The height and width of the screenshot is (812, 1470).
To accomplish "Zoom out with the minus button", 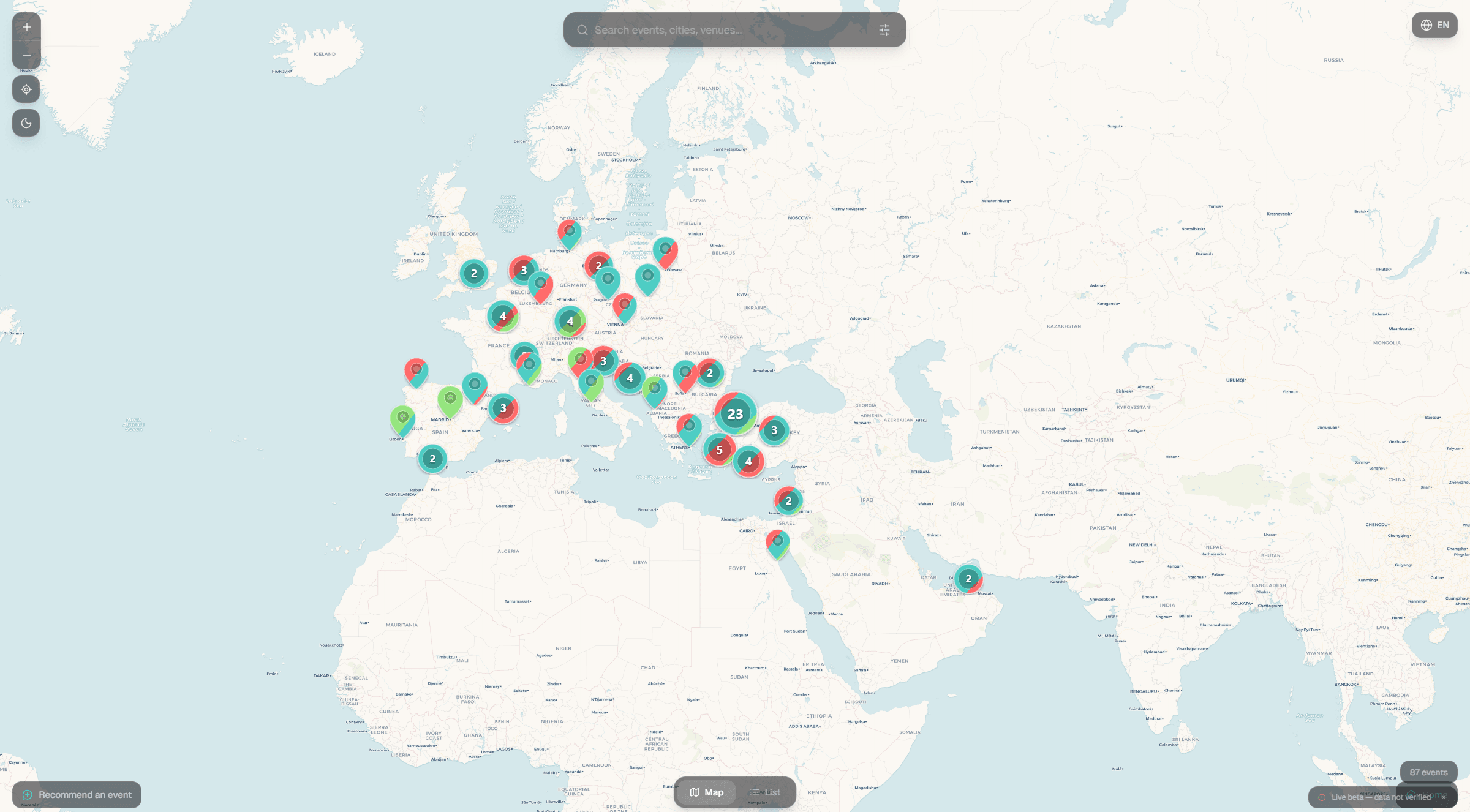I will (x=26, y=55).
